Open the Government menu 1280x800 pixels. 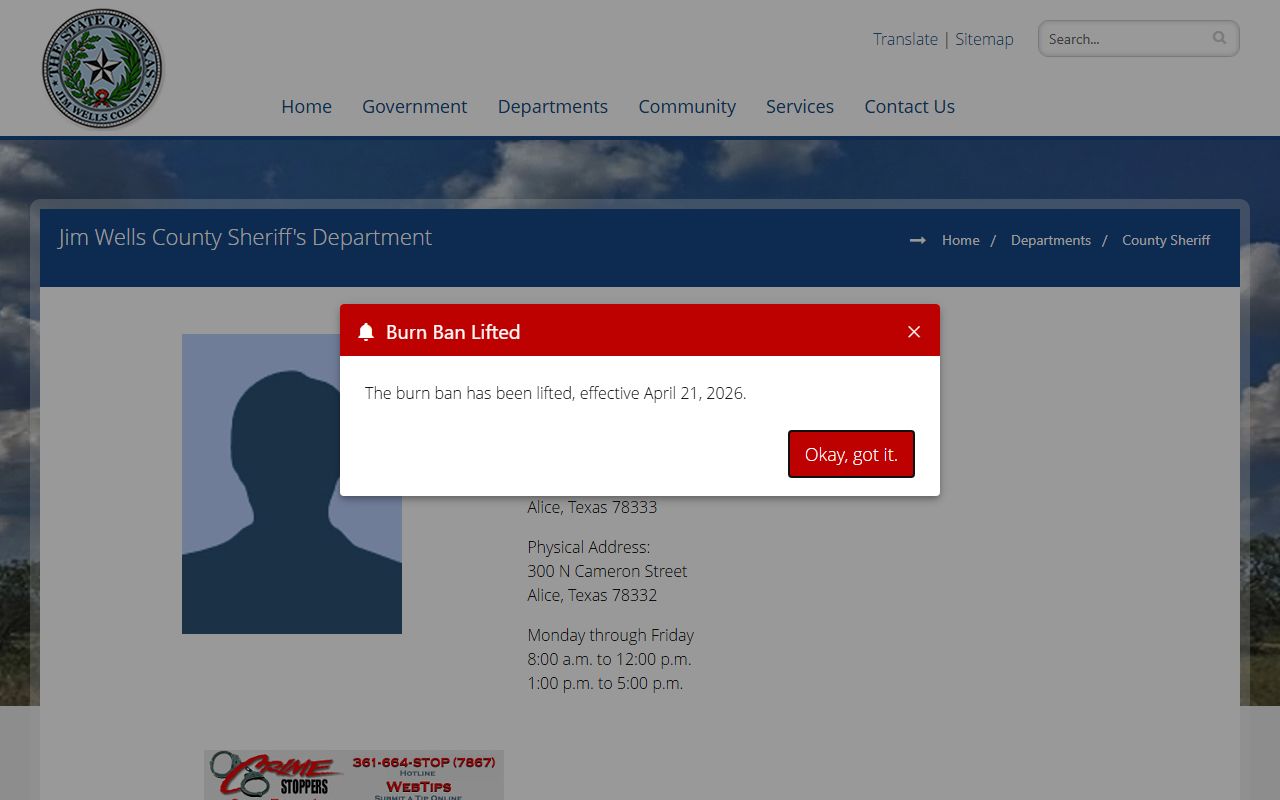414,106
